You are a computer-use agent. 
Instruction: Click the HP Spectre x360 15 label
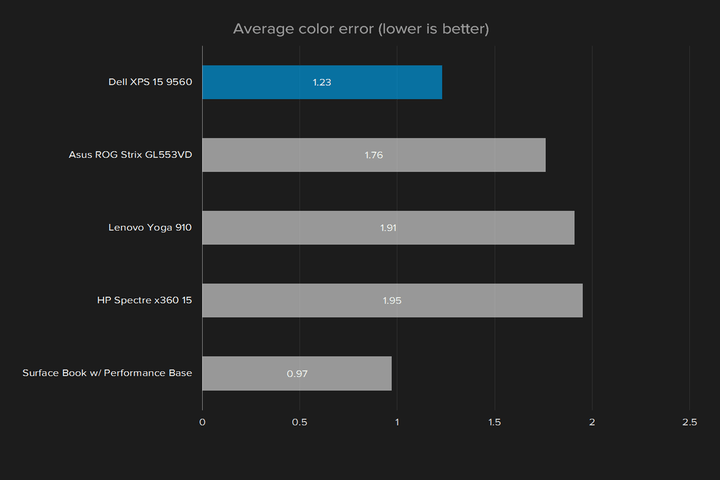144,300
